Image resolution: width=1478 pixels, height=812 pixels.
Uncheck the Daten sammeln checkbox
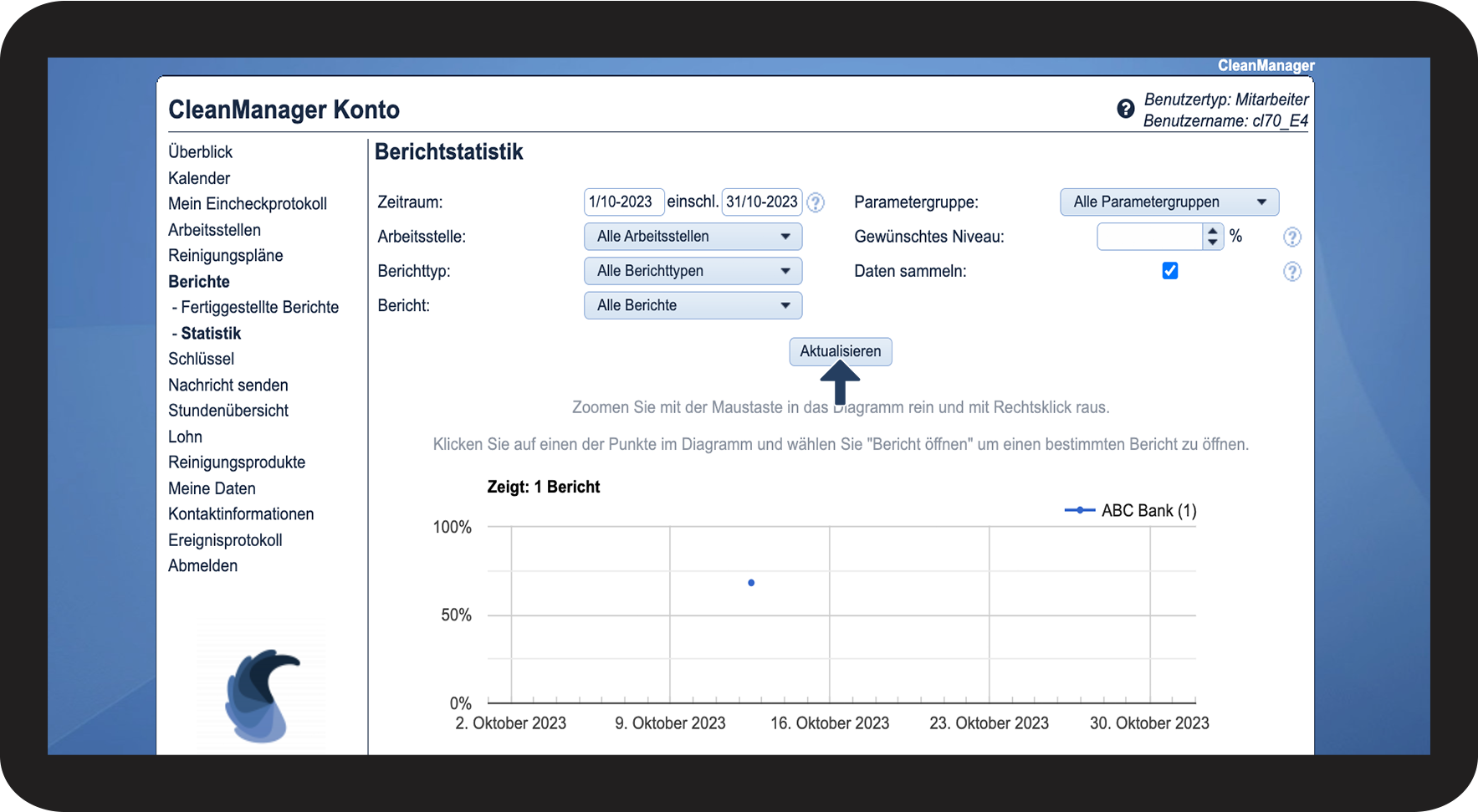(x=1169, y=271)
